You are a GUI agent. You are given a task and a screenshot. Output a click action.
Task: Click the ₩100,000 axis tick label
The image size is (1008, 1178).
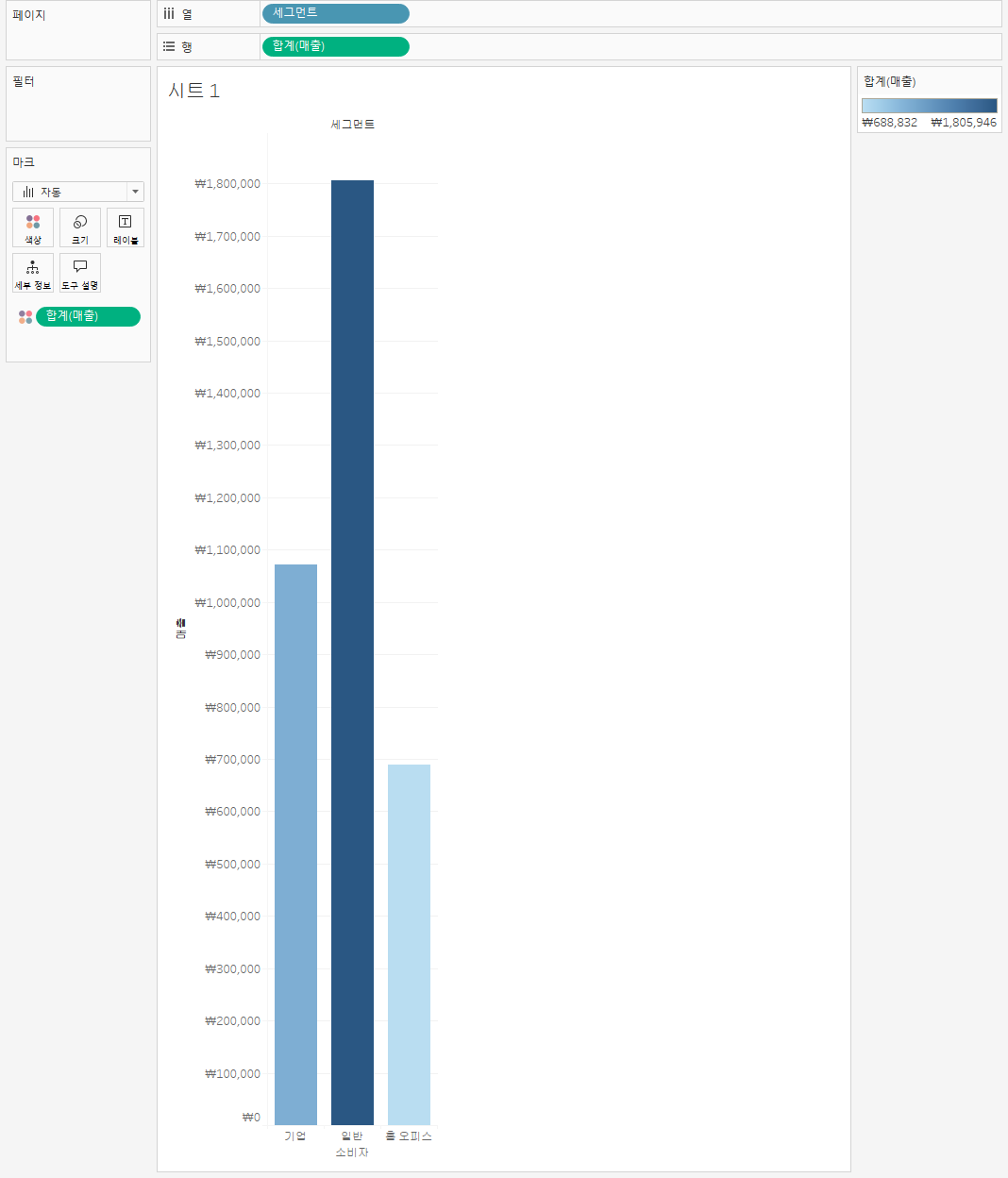(232, 1074)
